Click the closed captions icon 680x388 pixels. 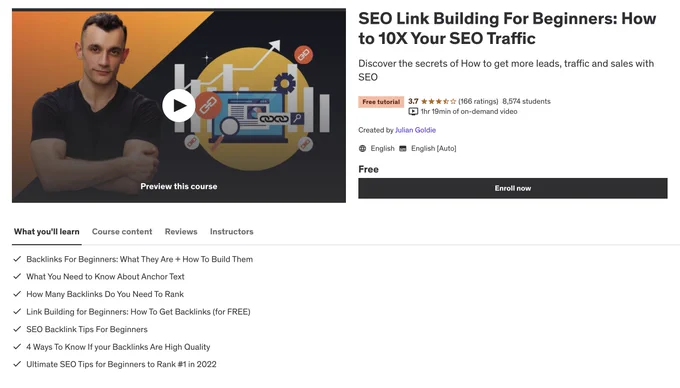[x=403, y=149]
